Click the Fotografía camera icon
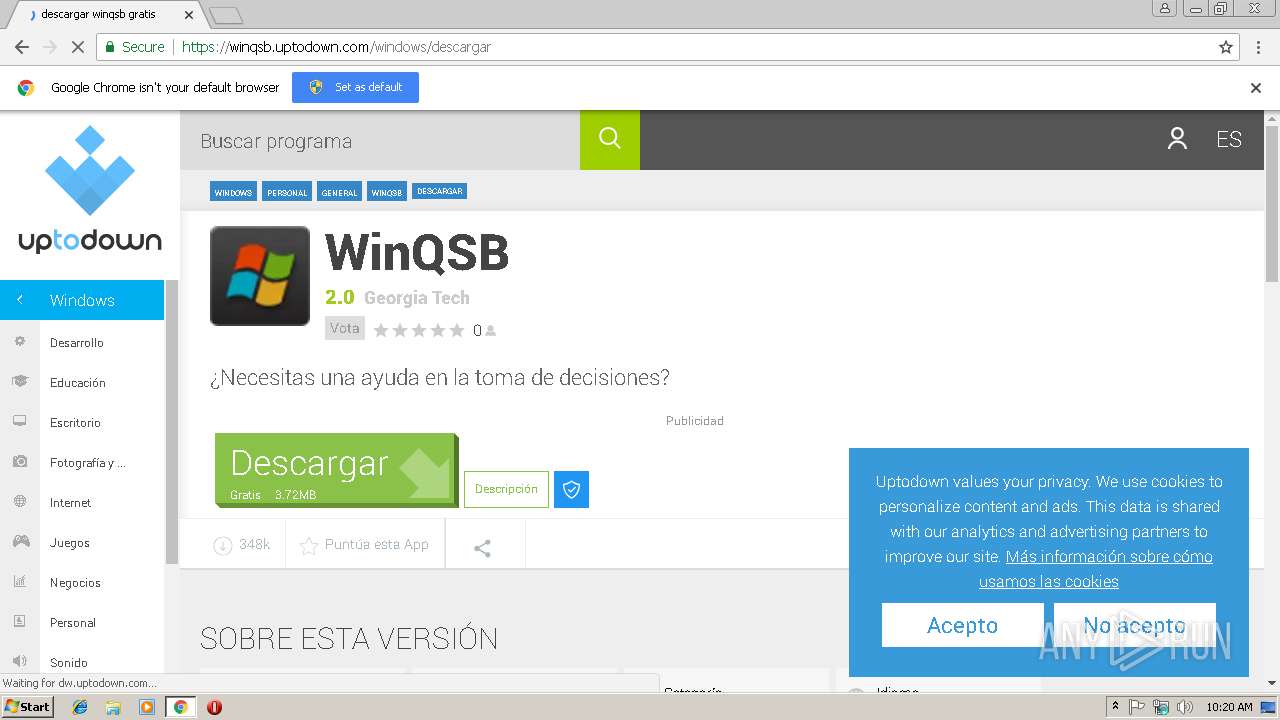This screenshot has width=1280, height=720. point(19,461)
